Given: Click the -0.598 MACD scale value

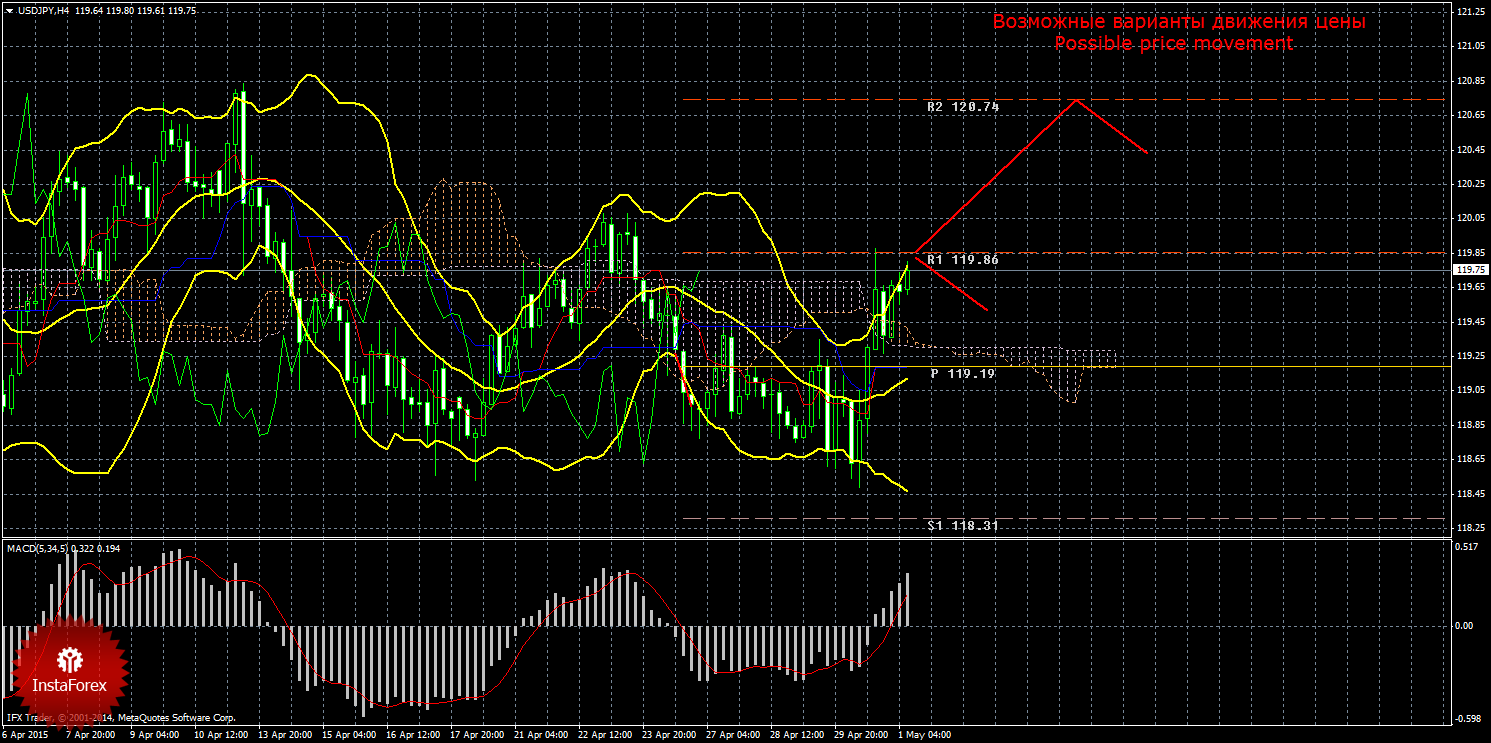Looking at the screenshot, I should tap(1466, 718).
